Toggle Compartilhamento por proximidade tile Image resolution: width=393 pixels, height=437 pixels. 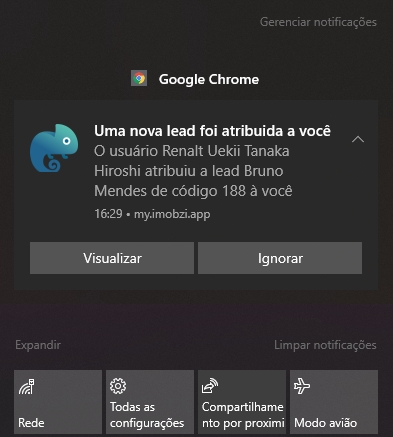pyautogui.click(x=242, y=402)
